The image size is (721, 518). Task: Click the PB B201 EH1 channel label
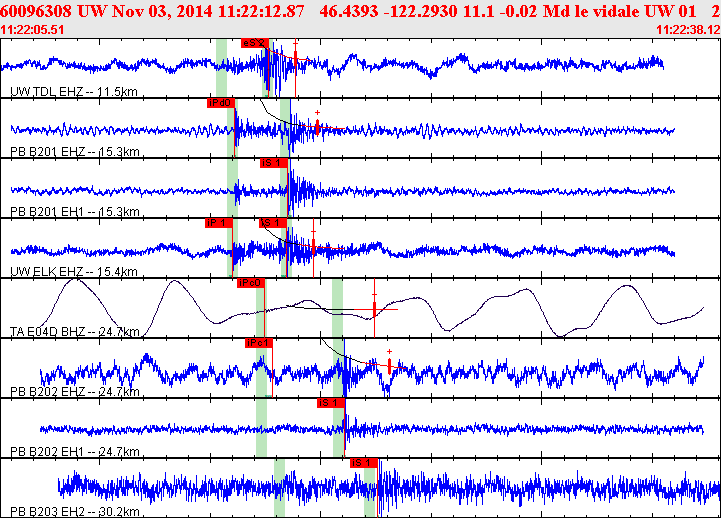(73, 212)
